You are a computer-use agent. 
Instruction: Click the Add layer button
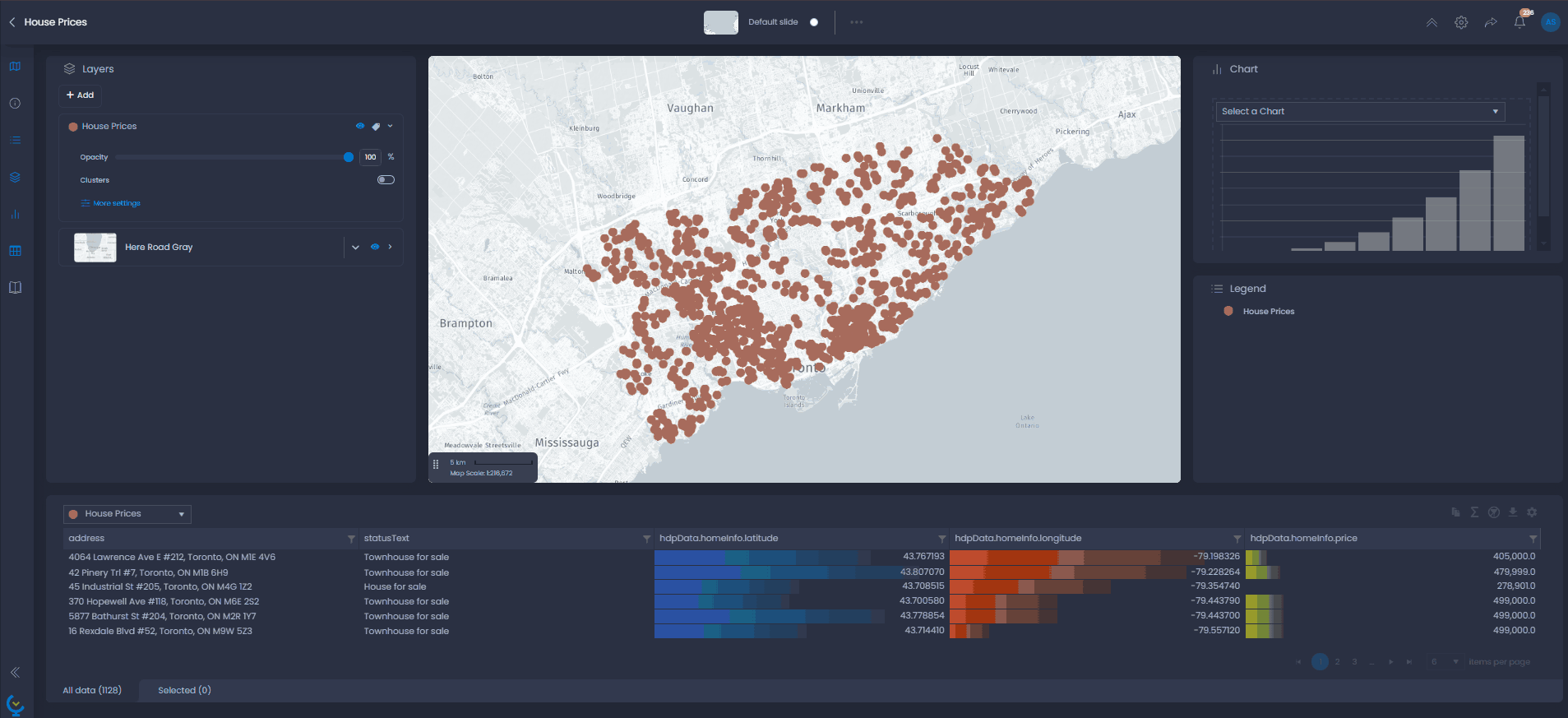pos(80,95)
